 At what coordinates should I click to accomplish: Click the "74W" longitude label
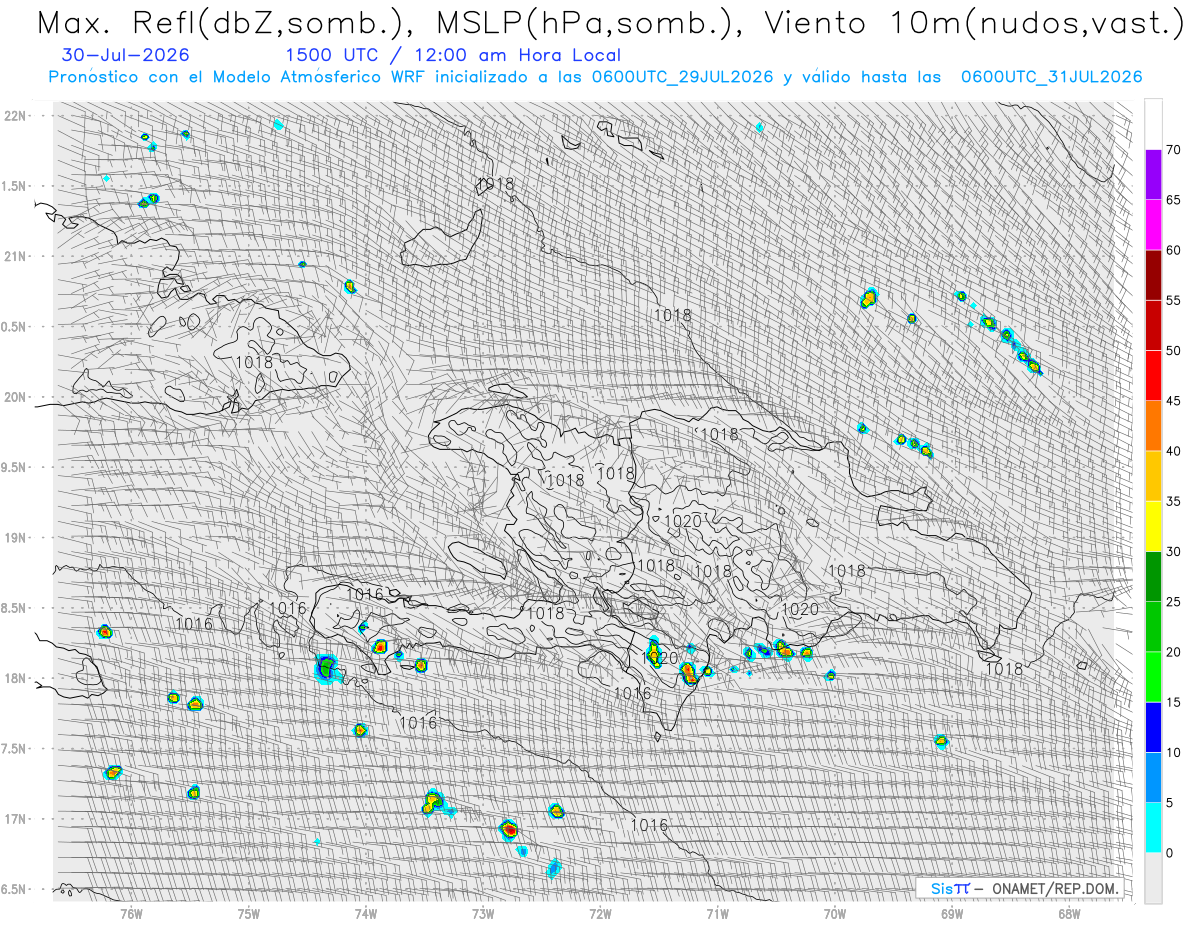(x=366, y=913)
